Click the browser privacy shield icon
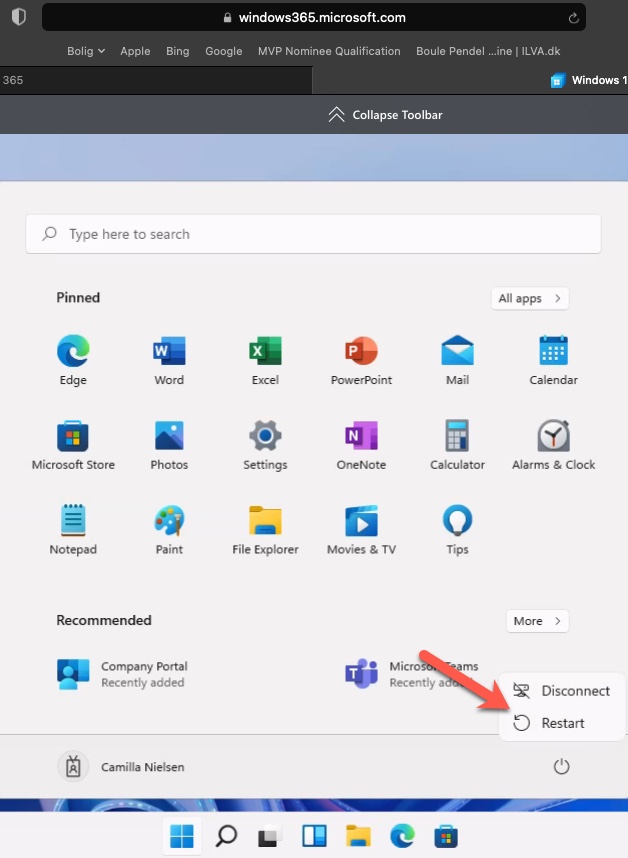The image size is (628, 858). [19, 17]
